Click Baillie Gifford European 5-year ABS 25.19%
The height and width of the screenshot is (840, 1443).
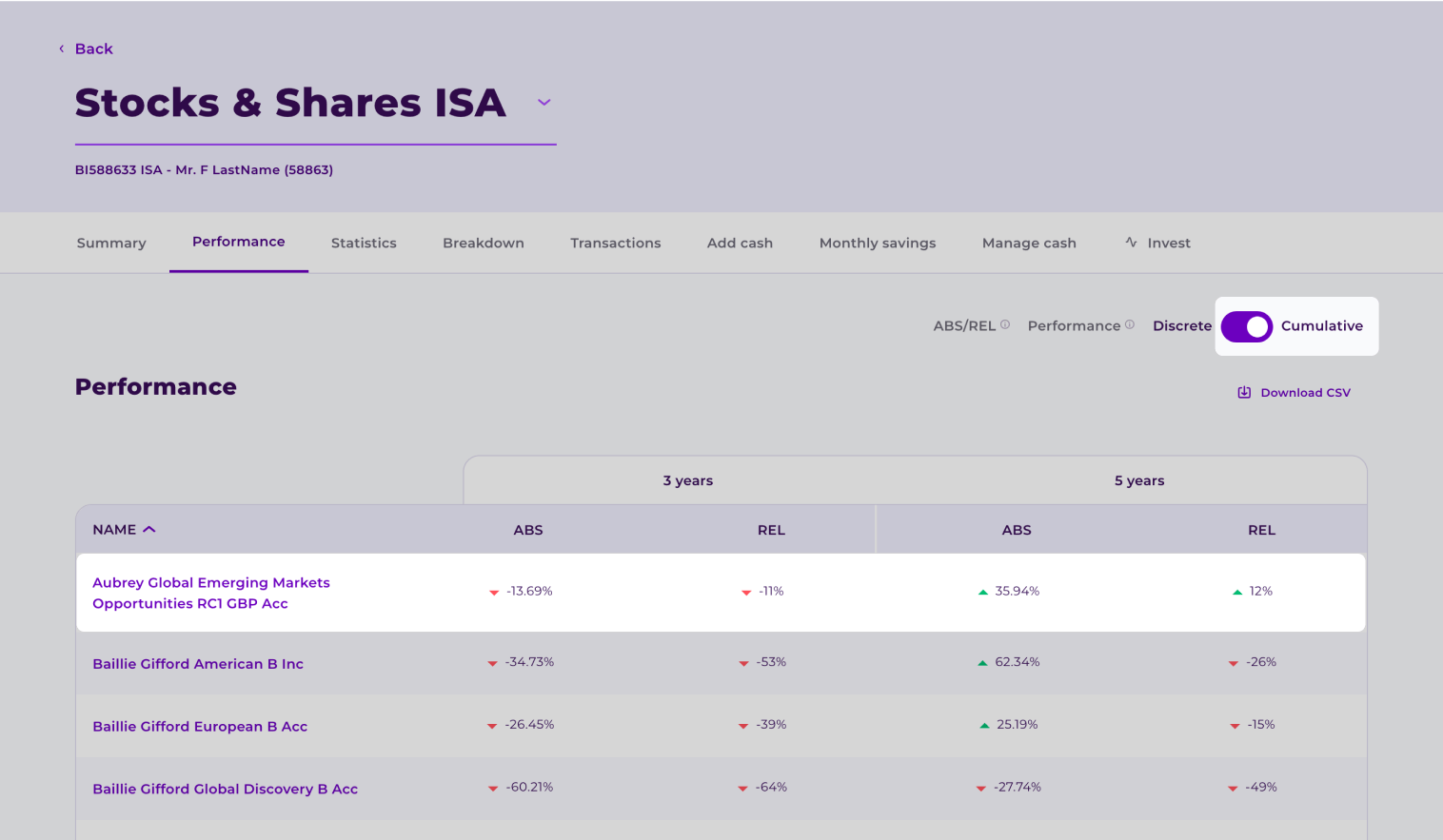coord(1018,725)
